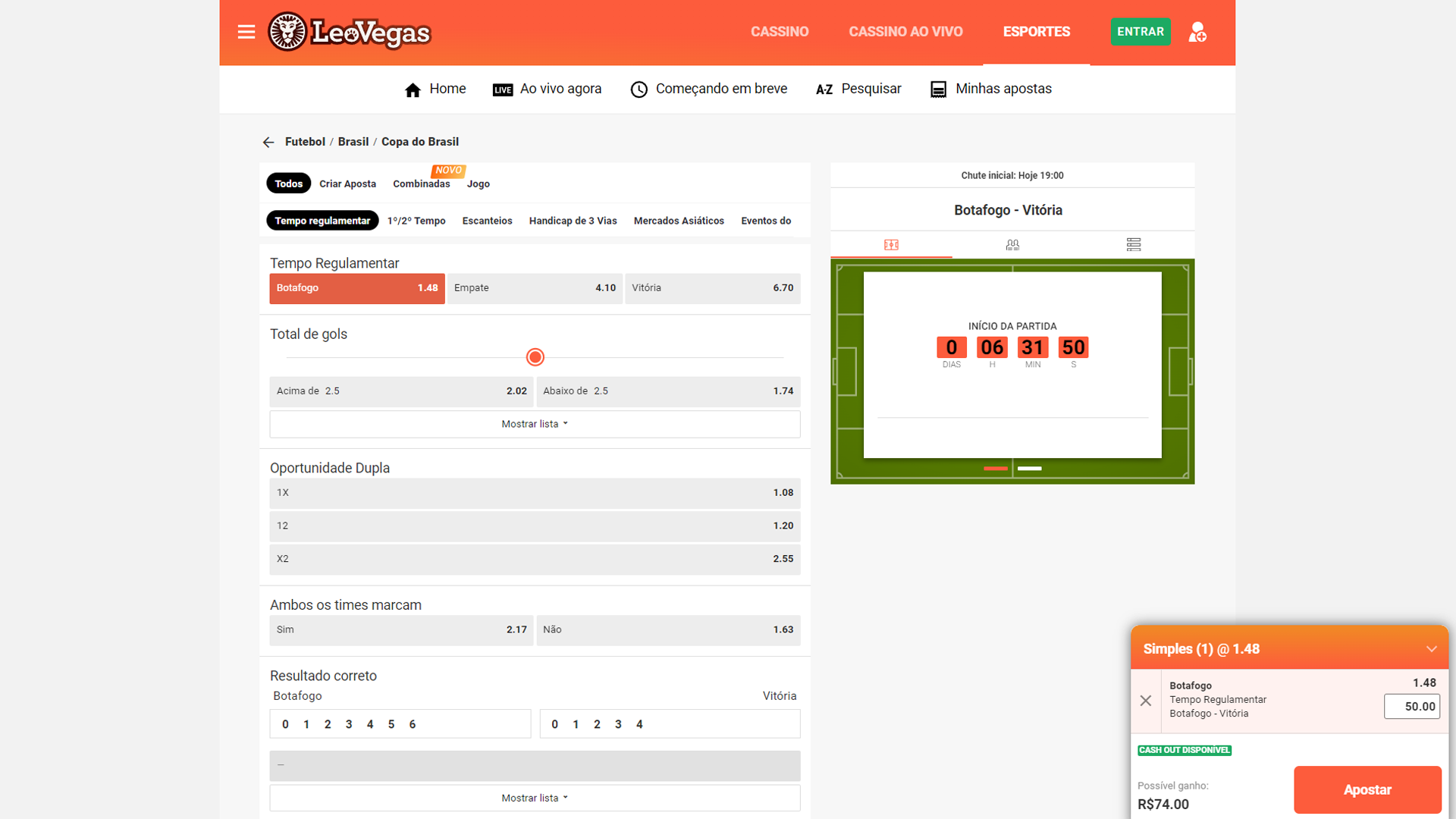The image size is (1456, 819).
Task: Select the Todos filter tab
Action: [288, 184]
